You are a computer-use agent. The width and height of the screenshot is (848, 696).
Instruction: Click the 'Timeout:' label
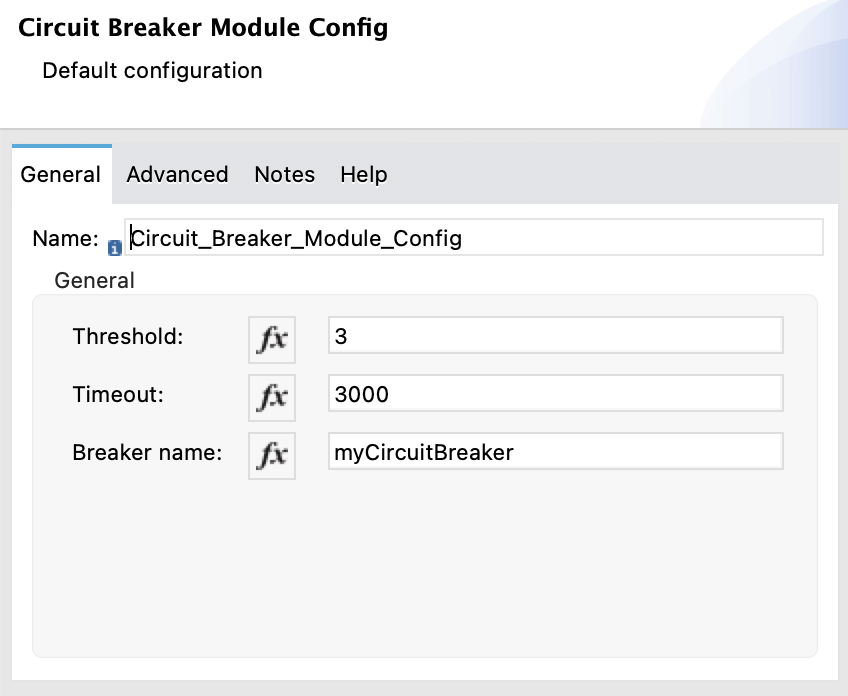pyautogui.click(x=118, y=394)
